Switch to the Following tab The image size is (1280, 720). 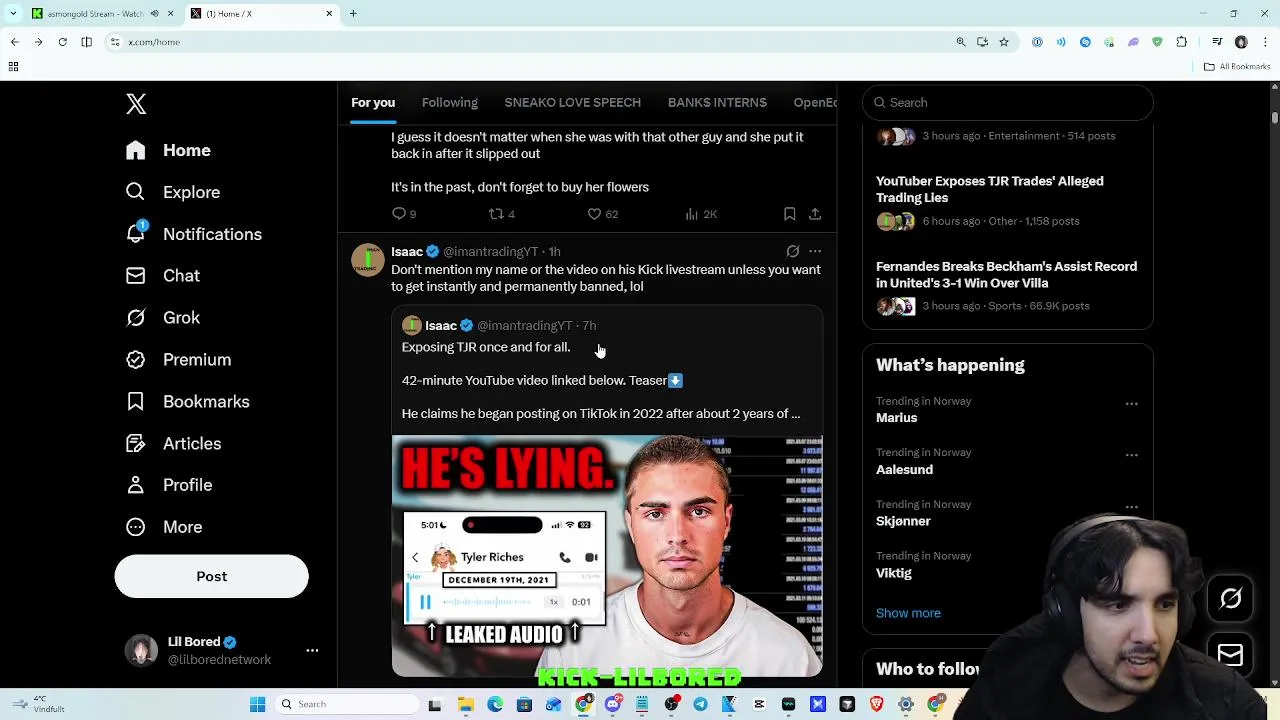450,102
